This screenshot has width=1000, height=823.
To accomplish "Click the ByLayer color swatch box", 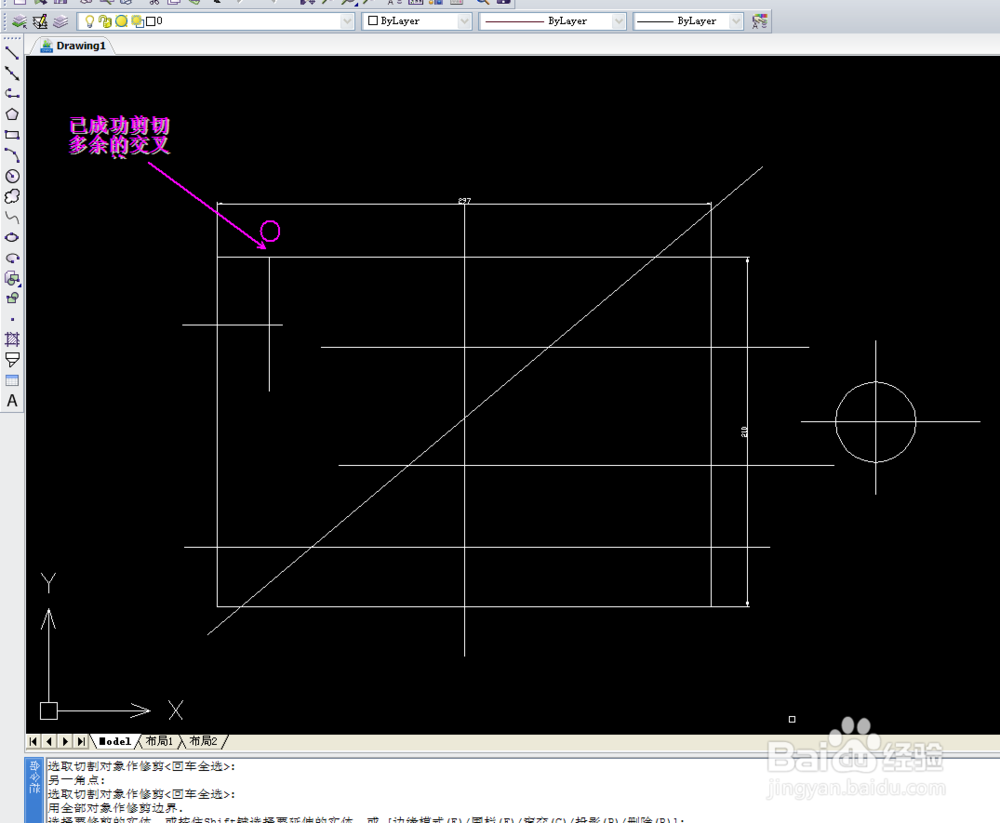I will point(373,20).
